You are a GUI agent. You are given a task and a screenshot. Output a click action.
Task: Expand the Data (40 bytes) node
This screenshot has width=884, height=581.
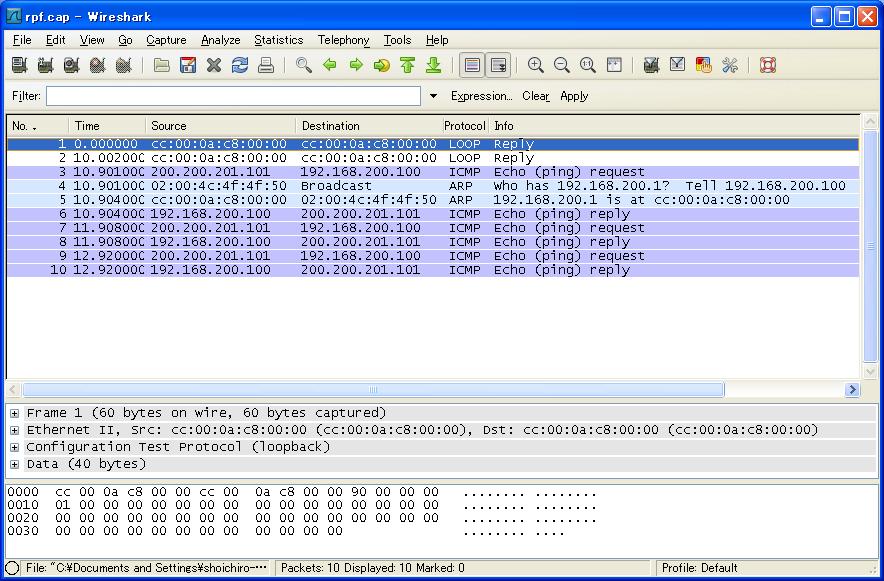click(x=15, y=464)
